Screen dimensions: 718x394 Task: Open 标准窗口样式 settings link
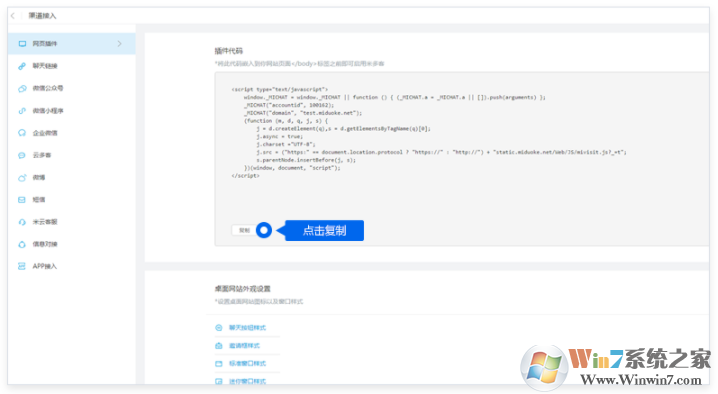(247, 363)
